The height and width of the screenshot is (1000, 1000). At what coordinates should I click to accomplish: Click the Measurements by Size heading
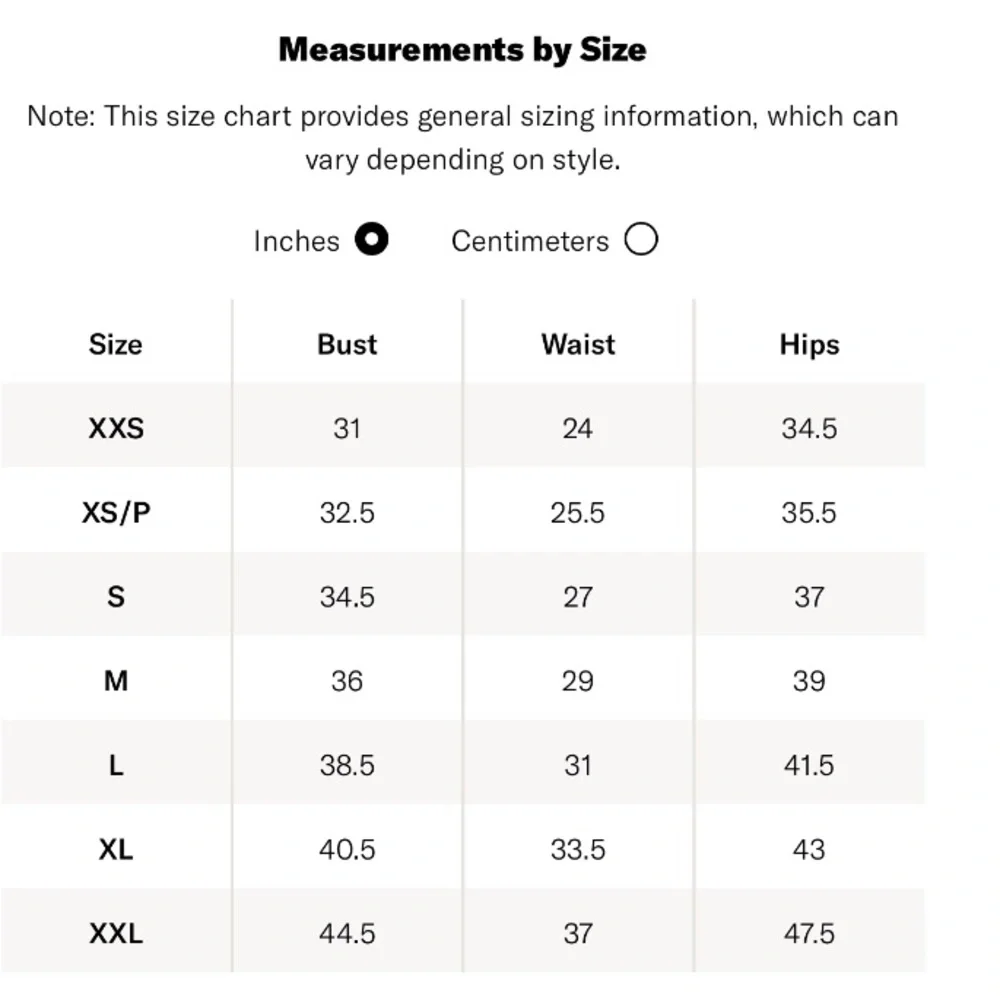(x=463, y=50)
